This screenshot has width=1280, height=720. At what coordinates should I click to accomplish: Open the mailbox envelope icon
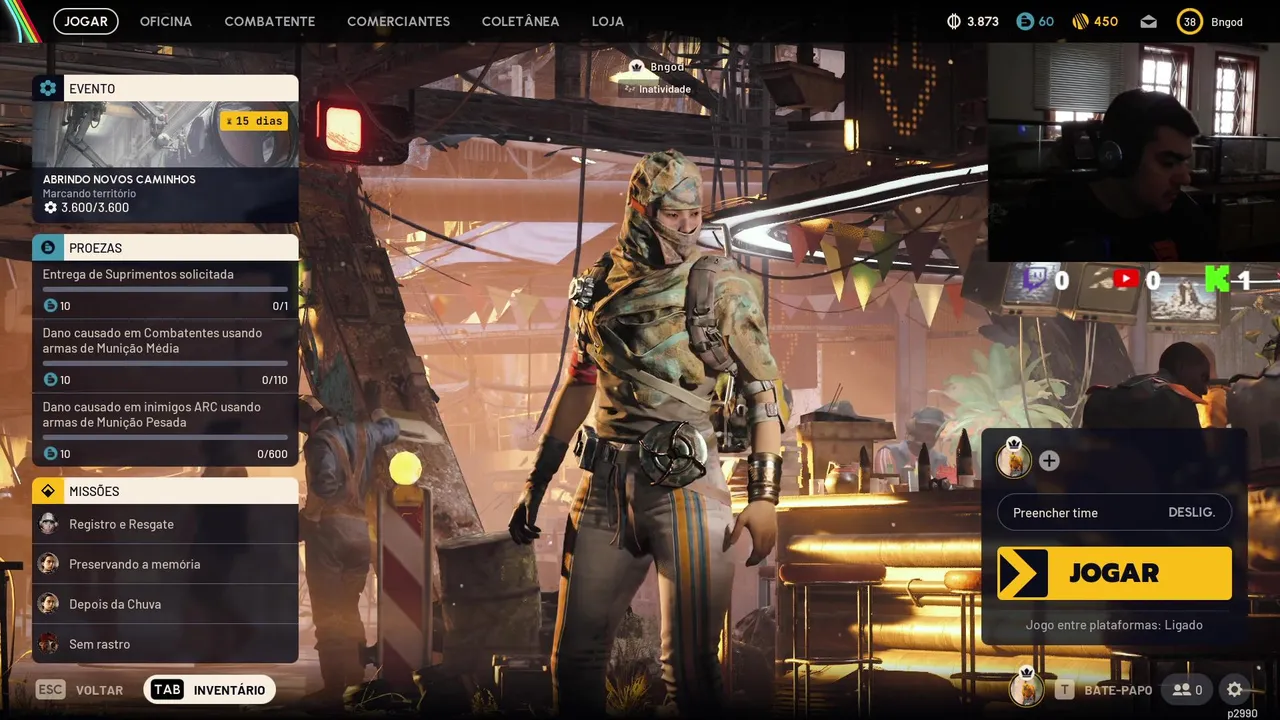point(1149,21)
